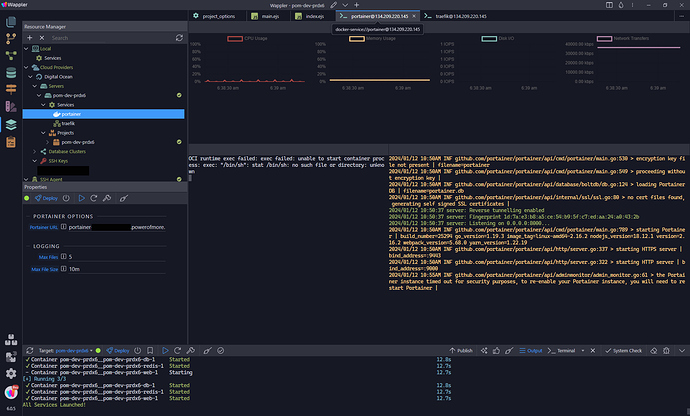The height and width of the screenshot is (416, 690).
Task: Switch to the project_options tab
Action: point(214,16)
